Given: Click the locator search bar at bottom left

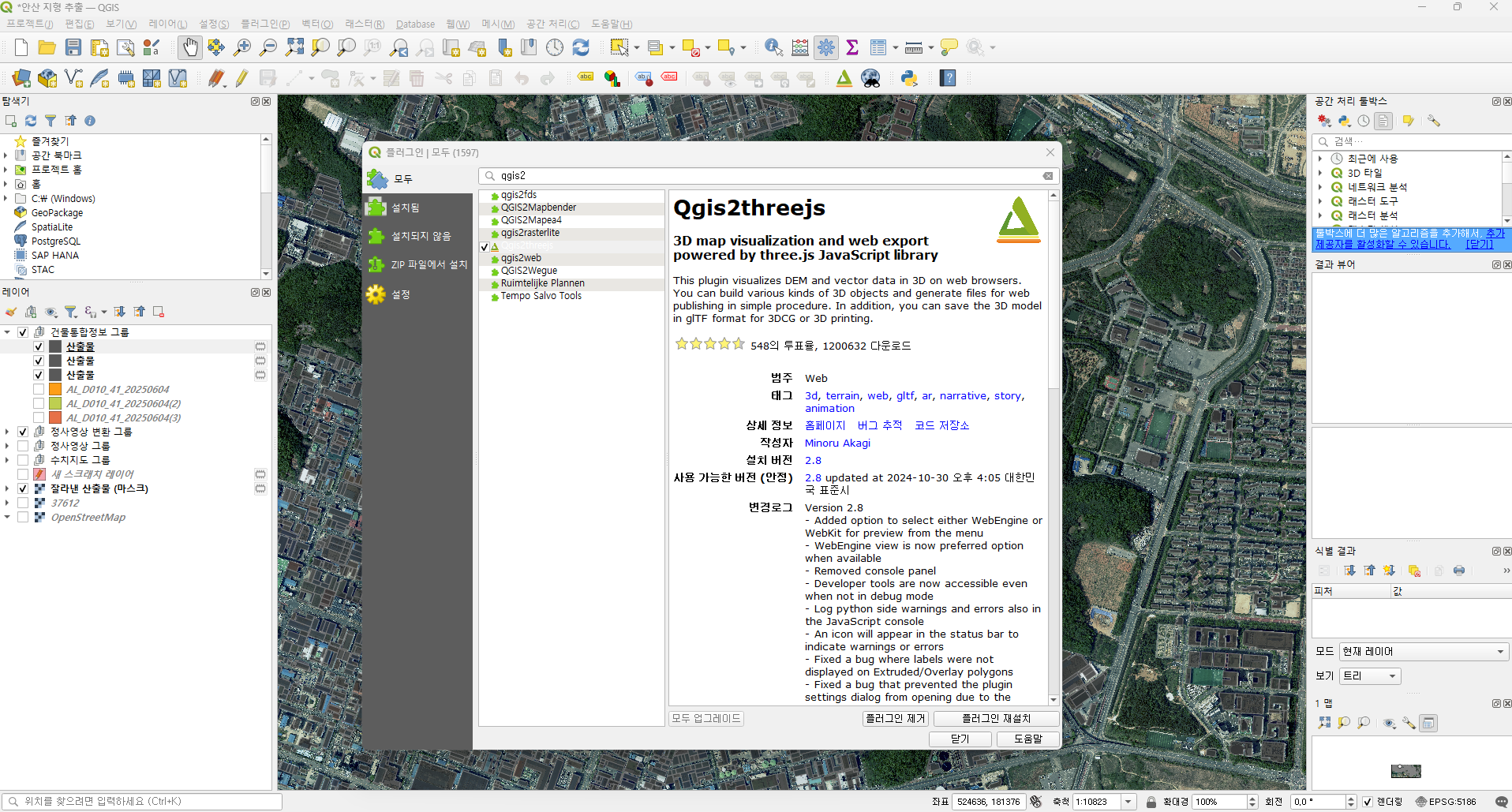Looking at the screenshot, I should (143, 802).
